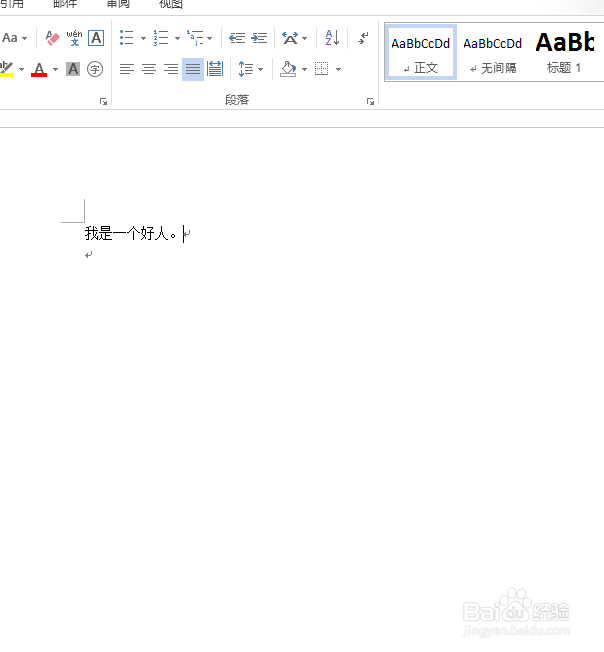Viewport: 604px width, 652px height.
Task: Apply a bulleted list
Action: click(127, 38)
